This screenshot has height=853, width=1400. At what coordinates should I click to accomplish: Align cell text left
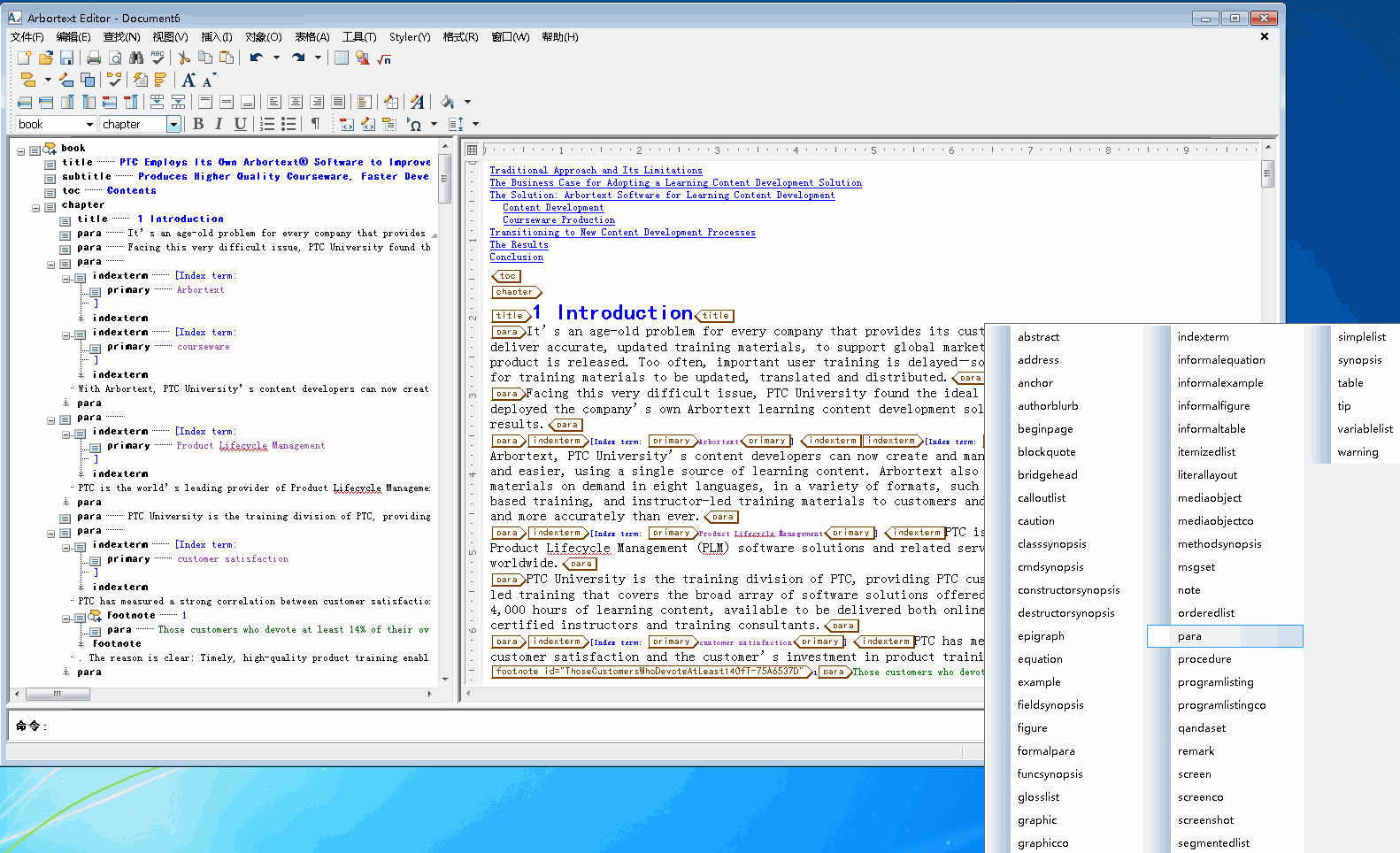coord(274,102)
